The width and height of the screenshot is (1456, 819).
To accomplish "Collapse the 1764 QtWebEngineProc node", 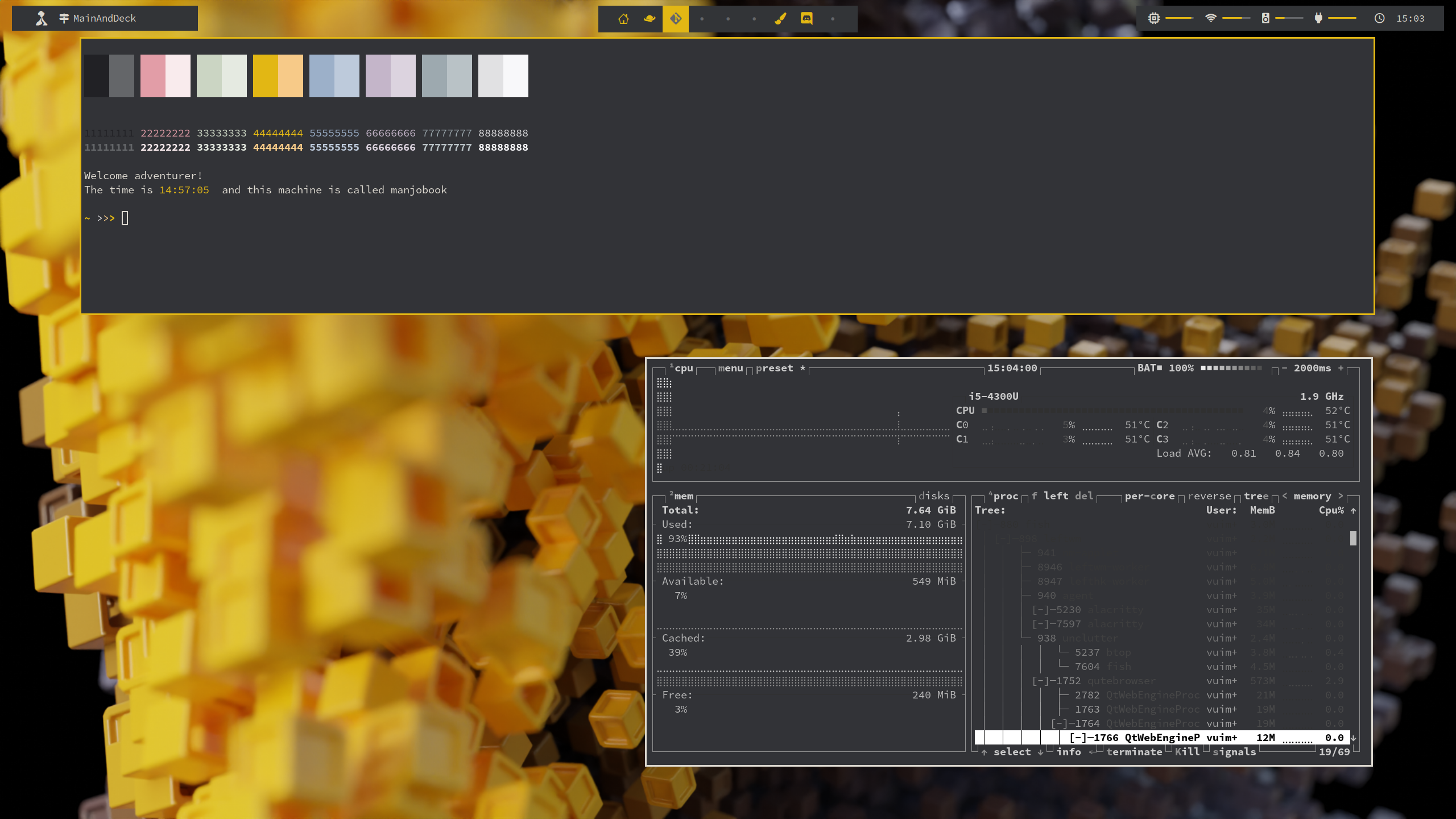I will coord(1060,723).
